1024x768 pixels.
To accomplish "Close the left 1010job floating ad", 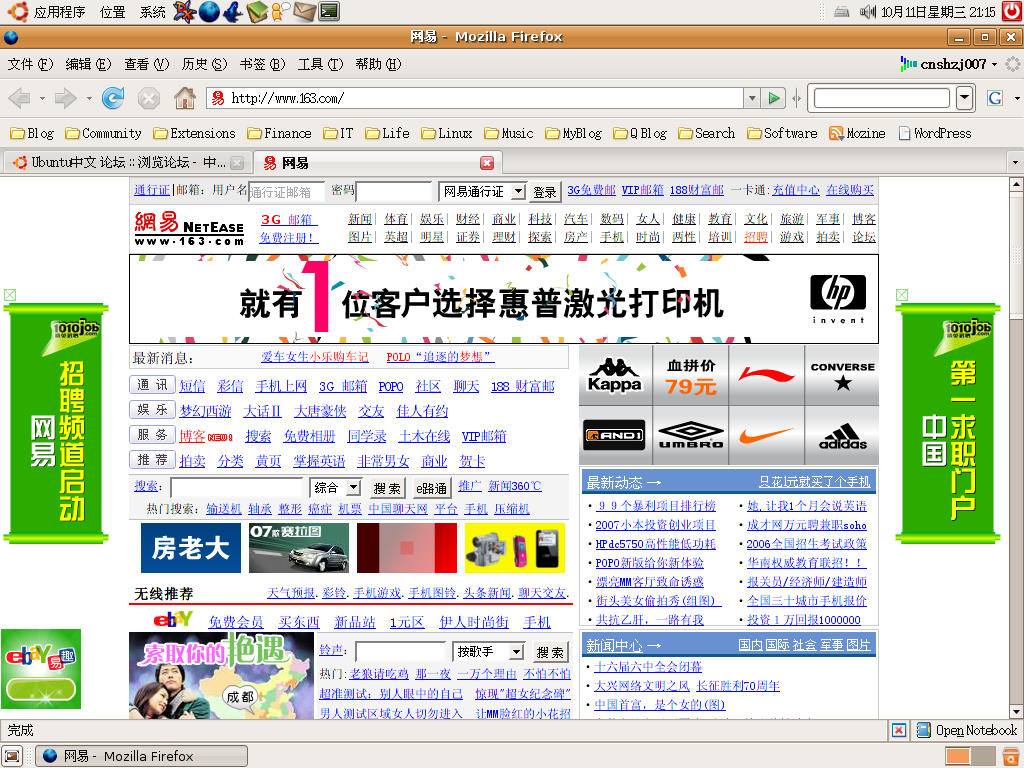I will (x=10, y=295).
